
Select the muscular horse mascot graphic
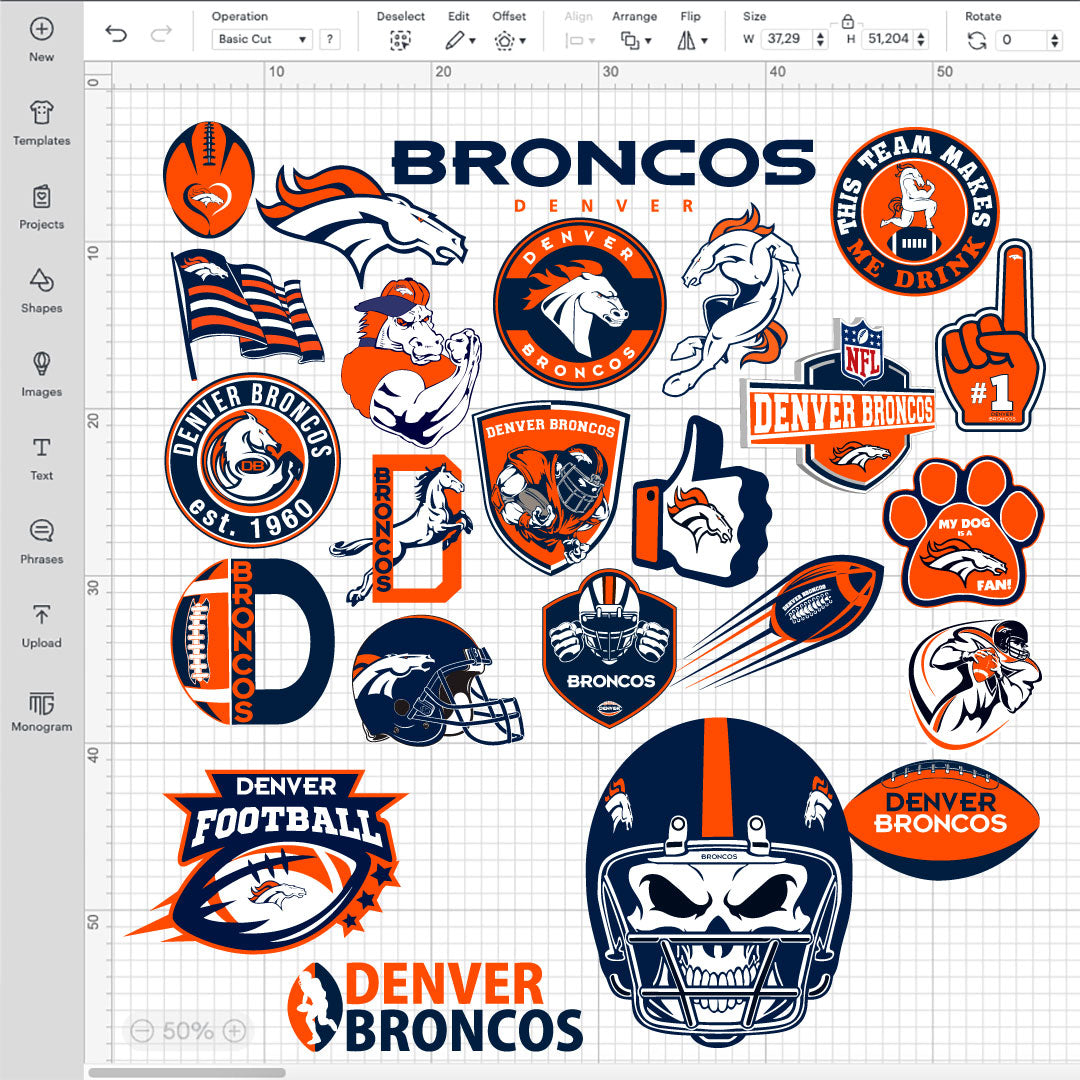411,362
